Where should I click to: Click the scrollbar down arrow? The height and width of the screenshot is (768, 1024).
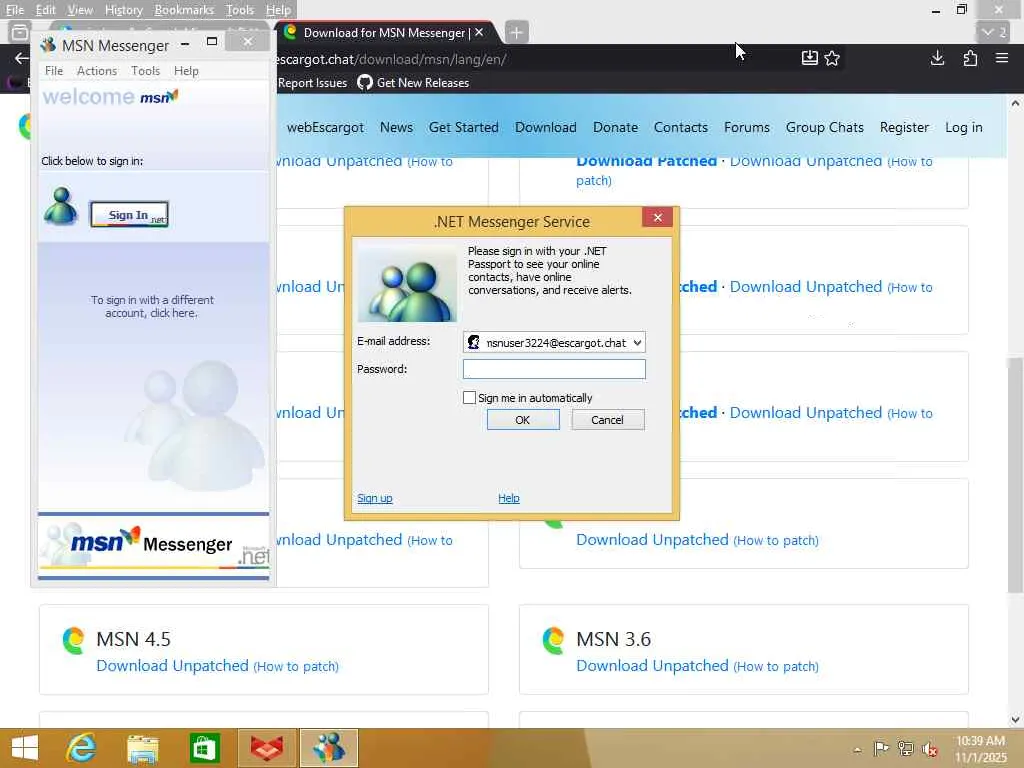coord(1015,720)
